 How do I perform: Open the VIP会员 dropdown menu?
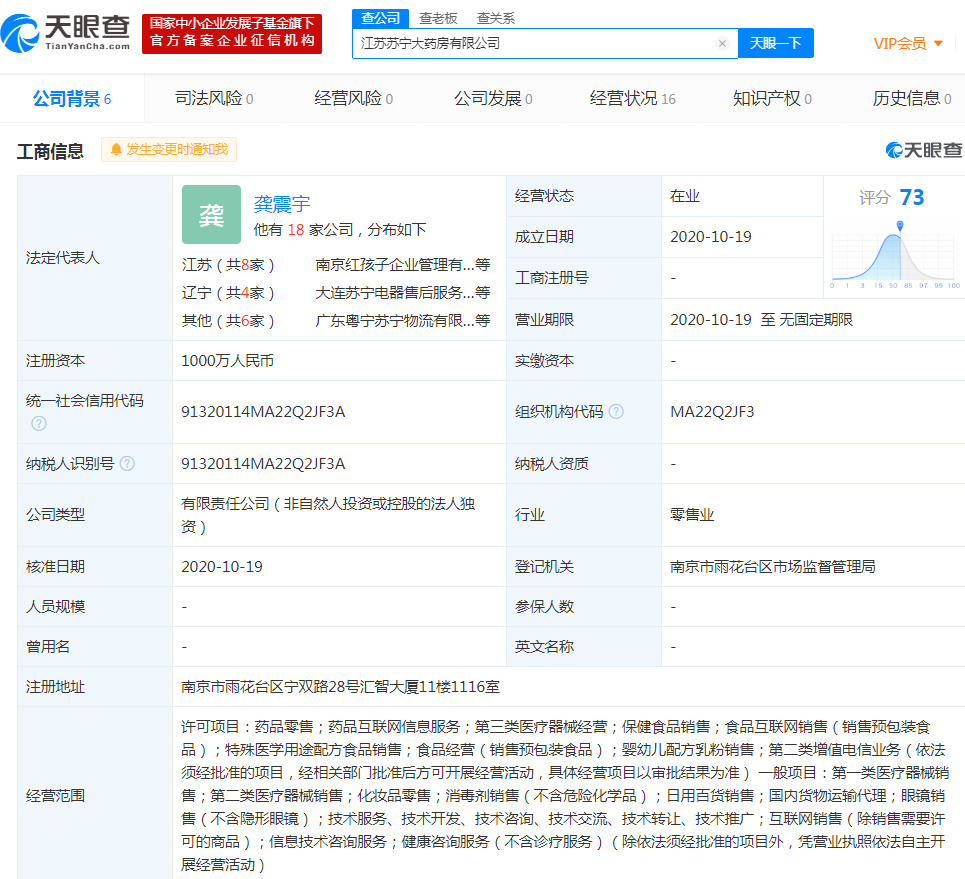(908, 44)
